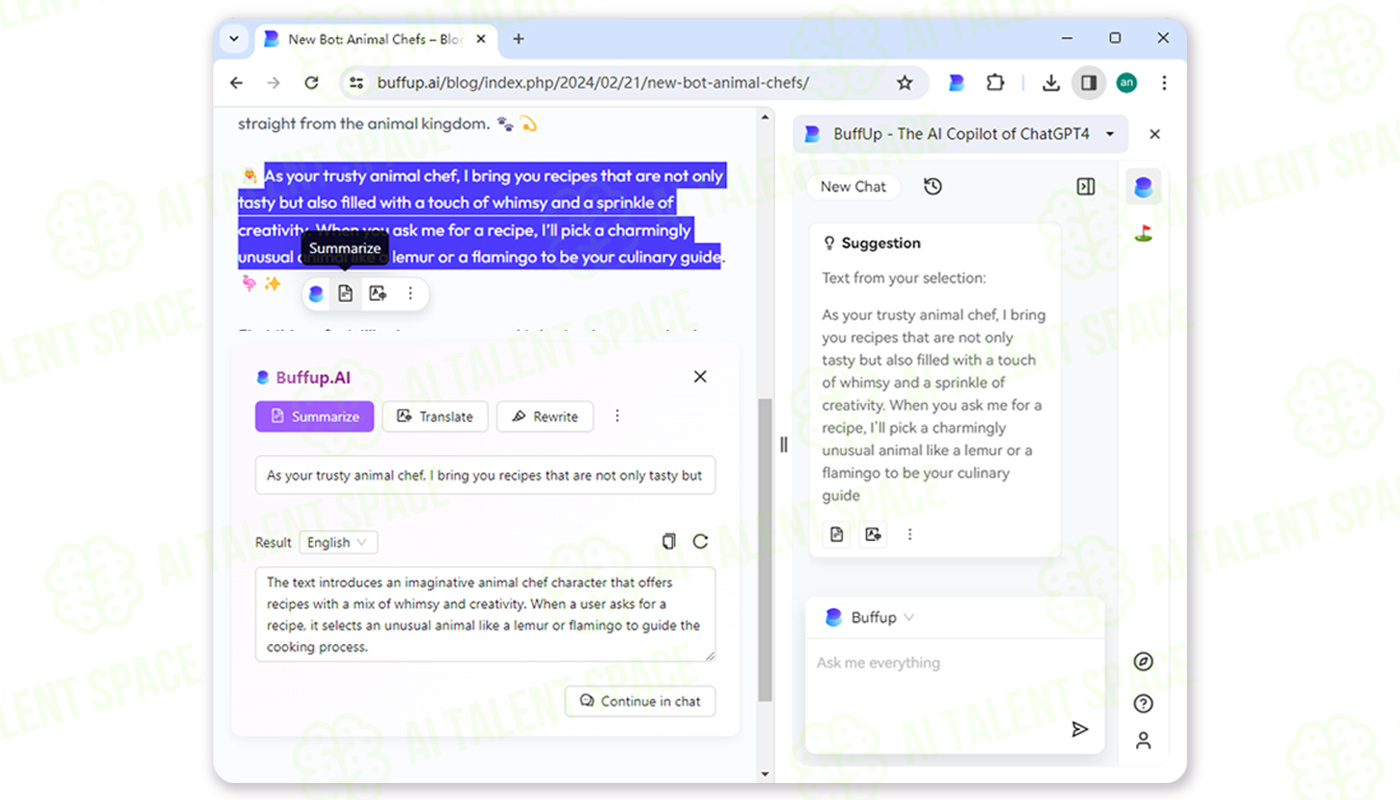
Task: Open more actions beside Rewrite
Action: (x=617, y=417)
